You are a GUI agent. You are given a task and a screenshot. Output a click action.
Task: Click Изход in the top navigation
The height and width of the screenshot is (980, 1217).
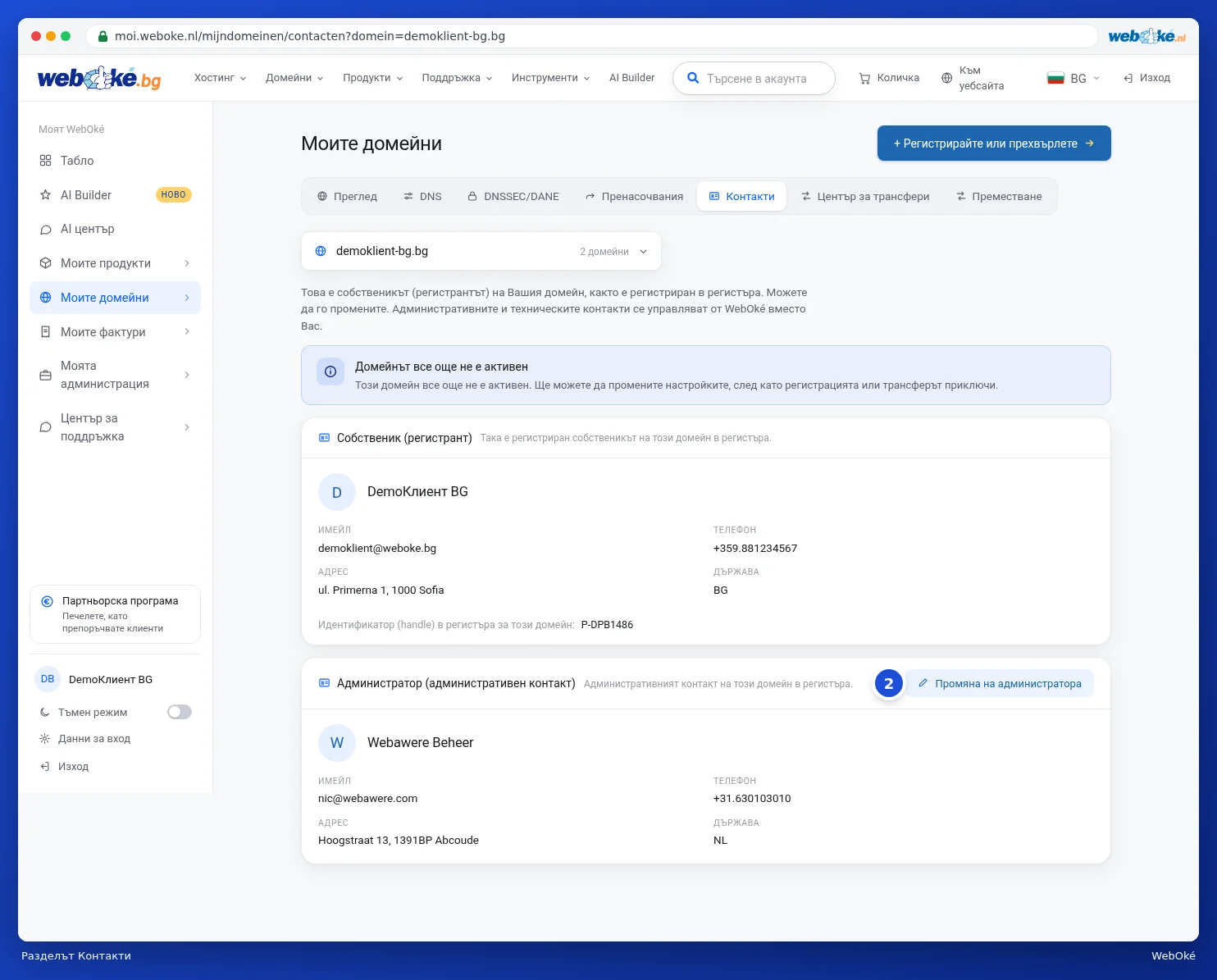tap(1146, 78)
